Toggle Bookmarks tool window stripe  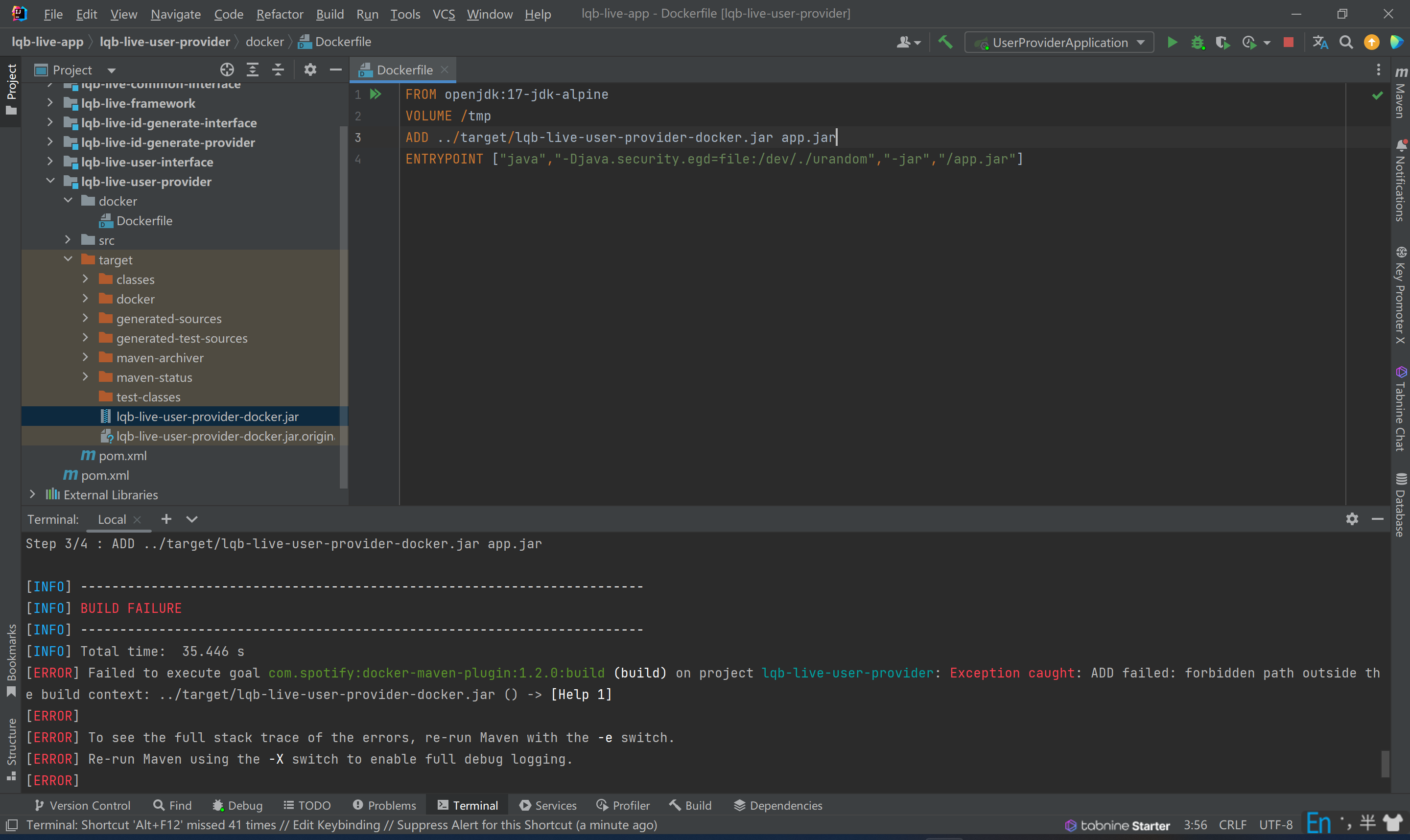(11, 659)
